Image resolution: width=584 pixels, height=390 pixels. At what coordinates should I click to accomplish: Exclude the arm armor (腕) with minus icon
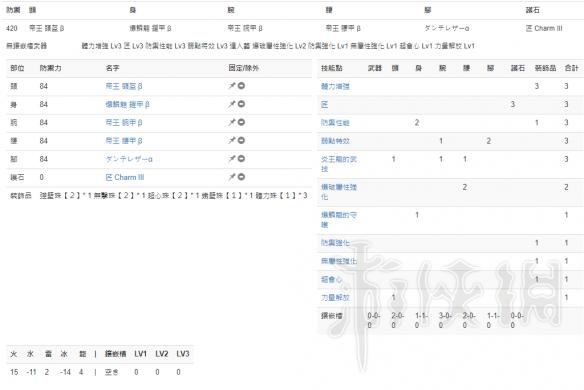coord(241,122)
